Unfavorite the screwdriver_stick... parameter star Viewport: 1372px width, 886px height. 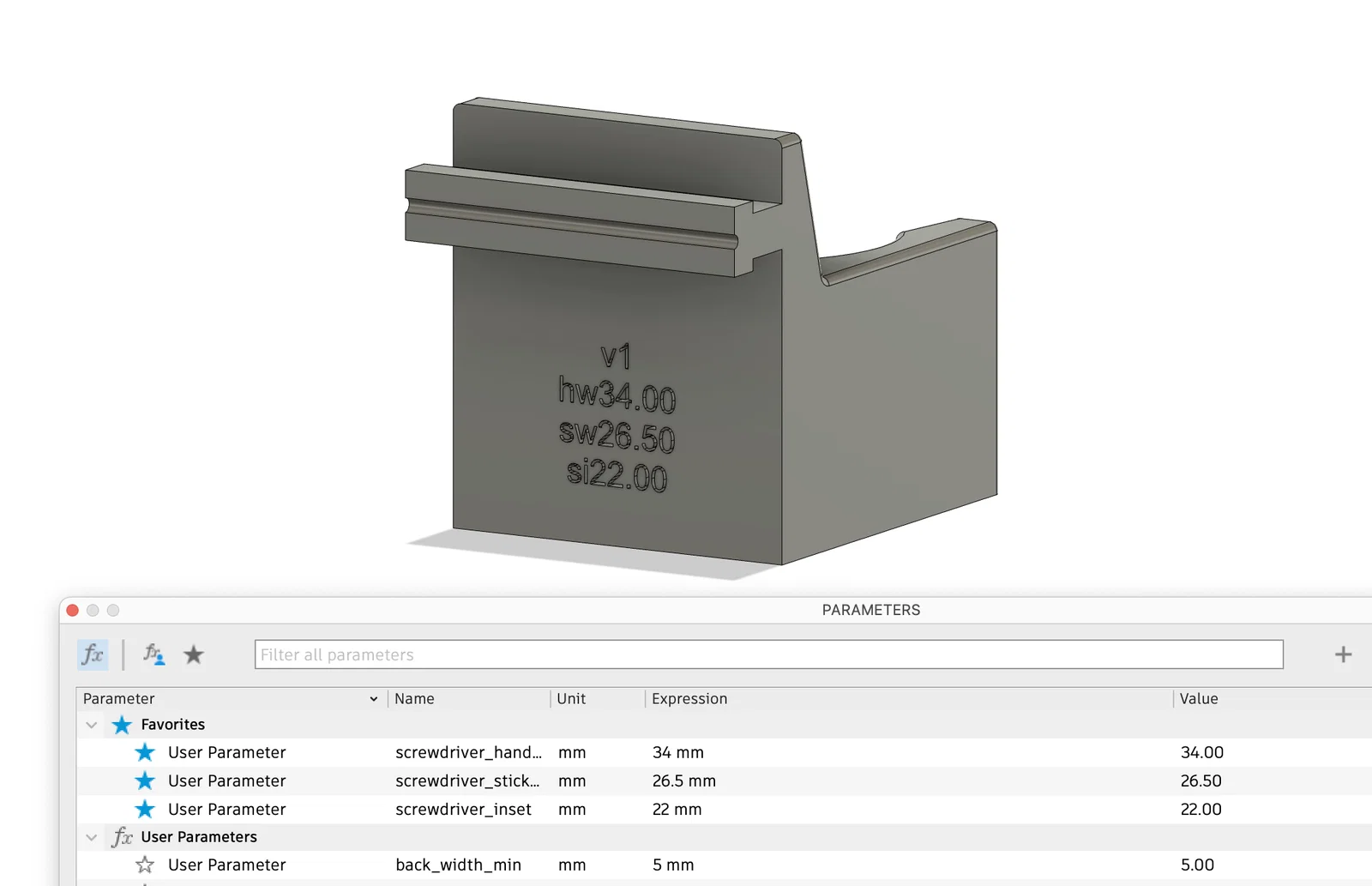pyautogui.click(x=145, y=781)
